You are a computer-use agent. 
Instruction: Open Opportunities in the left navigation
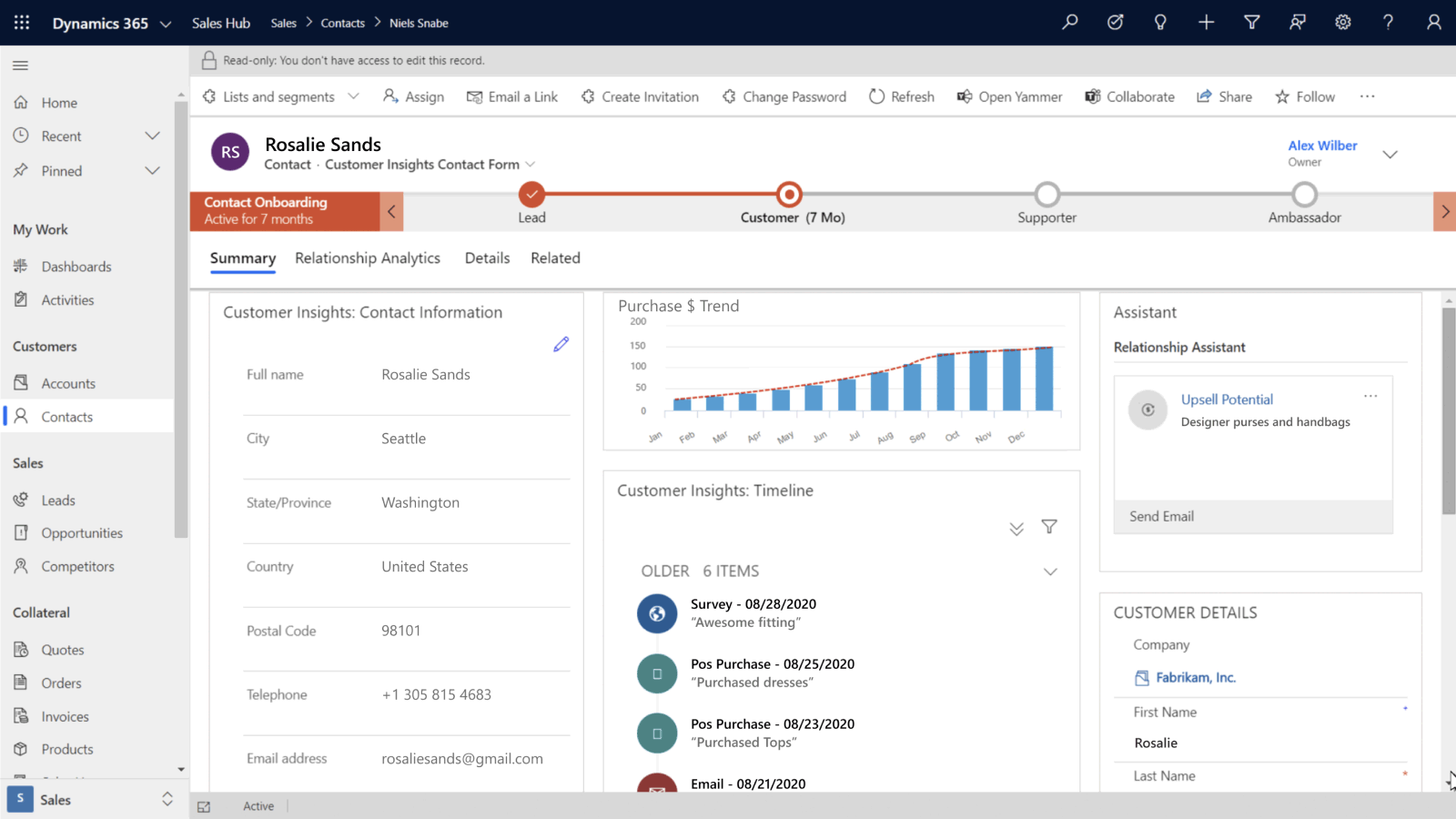pos(81,533)
